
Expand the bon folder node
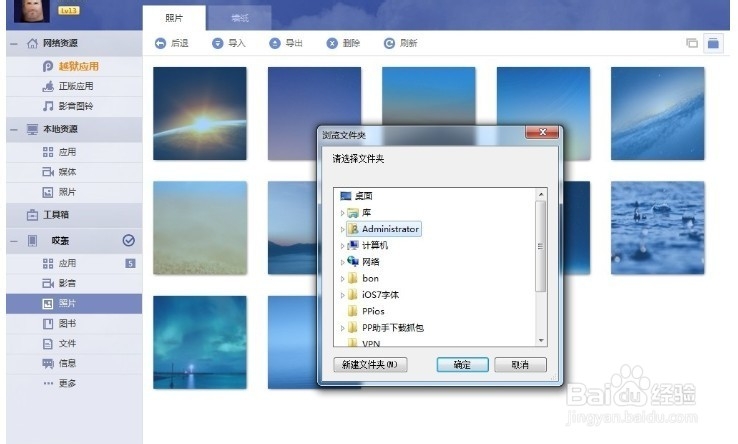(x=342, y=279)
